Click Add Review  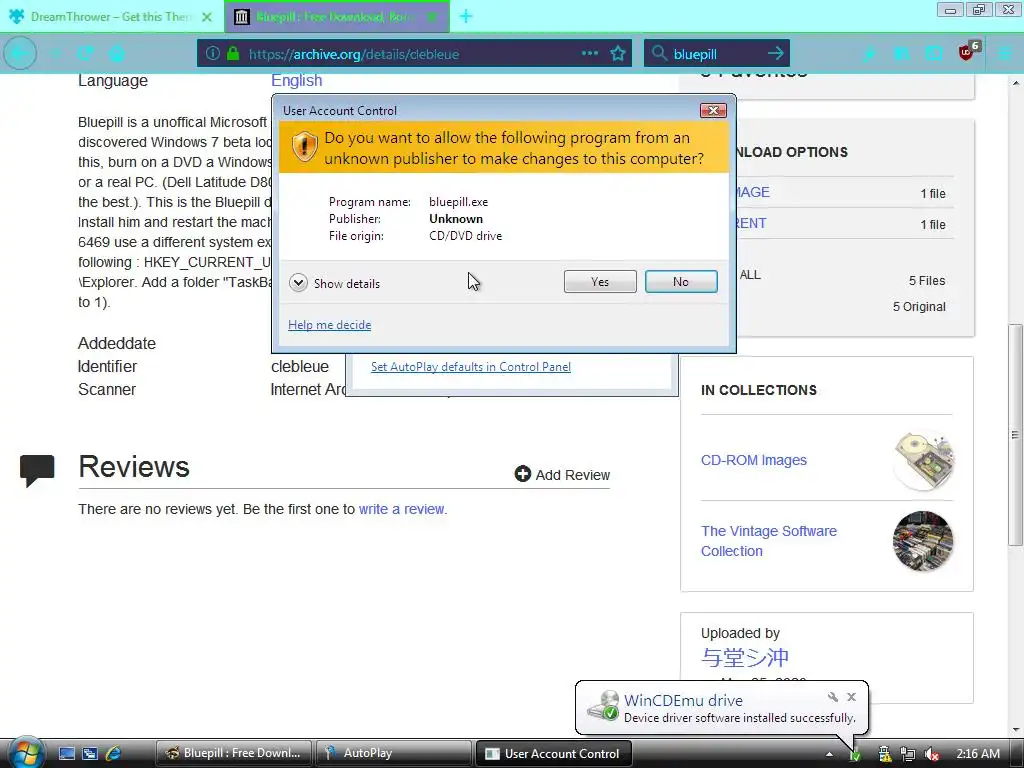point(562,475)
